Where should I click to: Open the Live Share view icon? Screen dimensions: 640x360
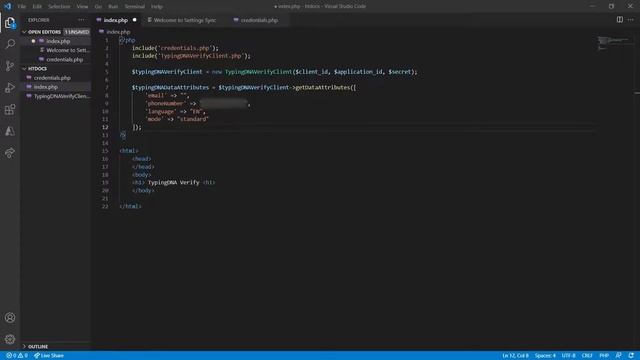[x=10, y=153]
